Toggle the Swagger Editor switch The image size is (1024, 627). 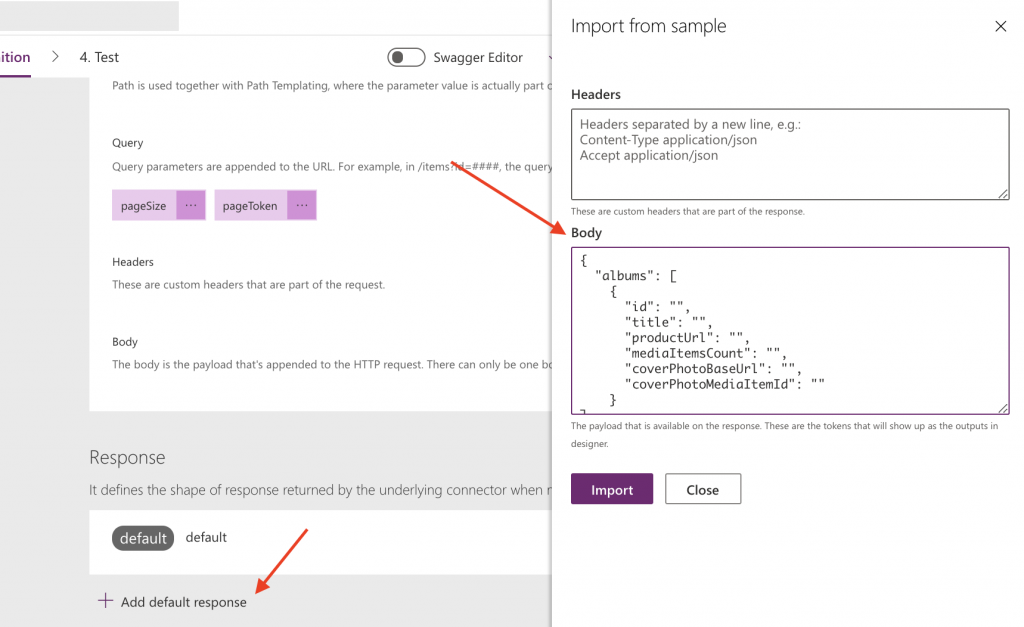coord(407,57)
